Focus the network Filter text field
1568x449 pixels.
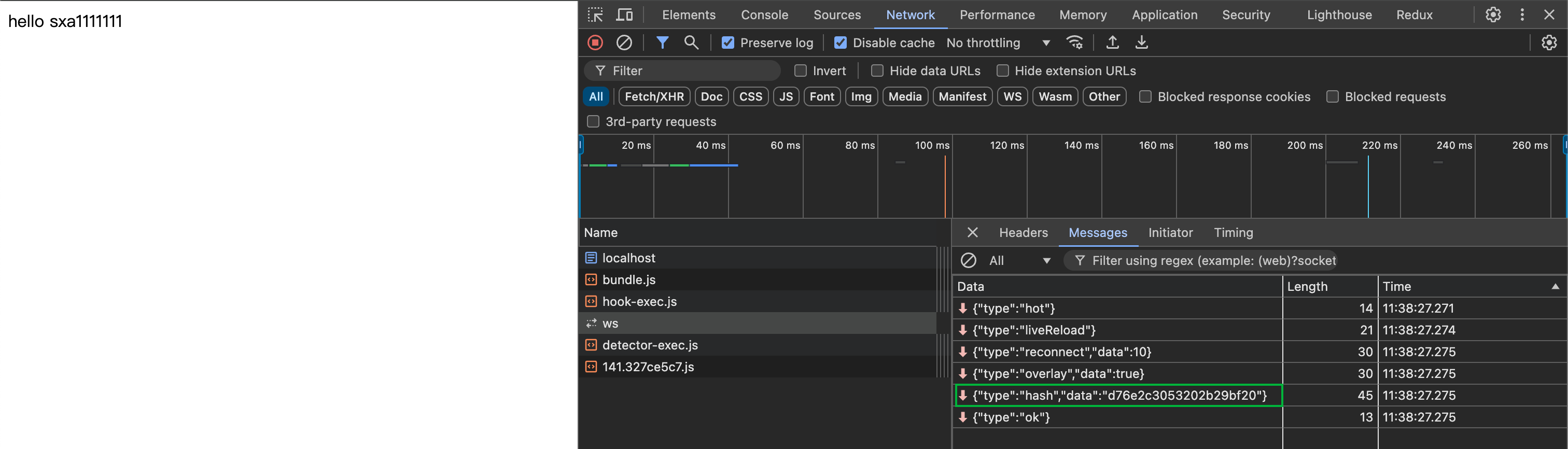click(x=682, y=71)
